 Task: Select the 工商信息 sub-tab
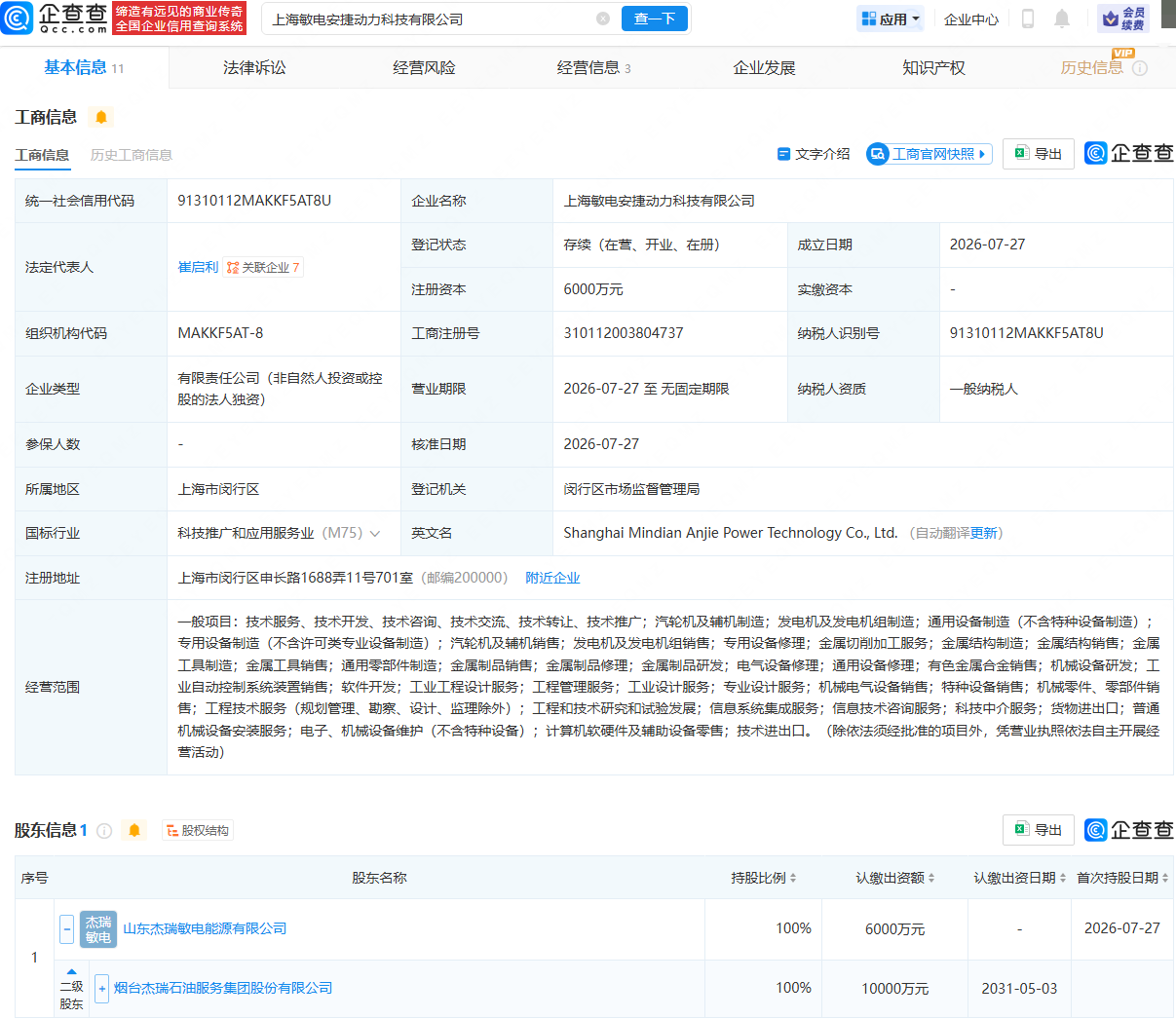click(42, 155)
